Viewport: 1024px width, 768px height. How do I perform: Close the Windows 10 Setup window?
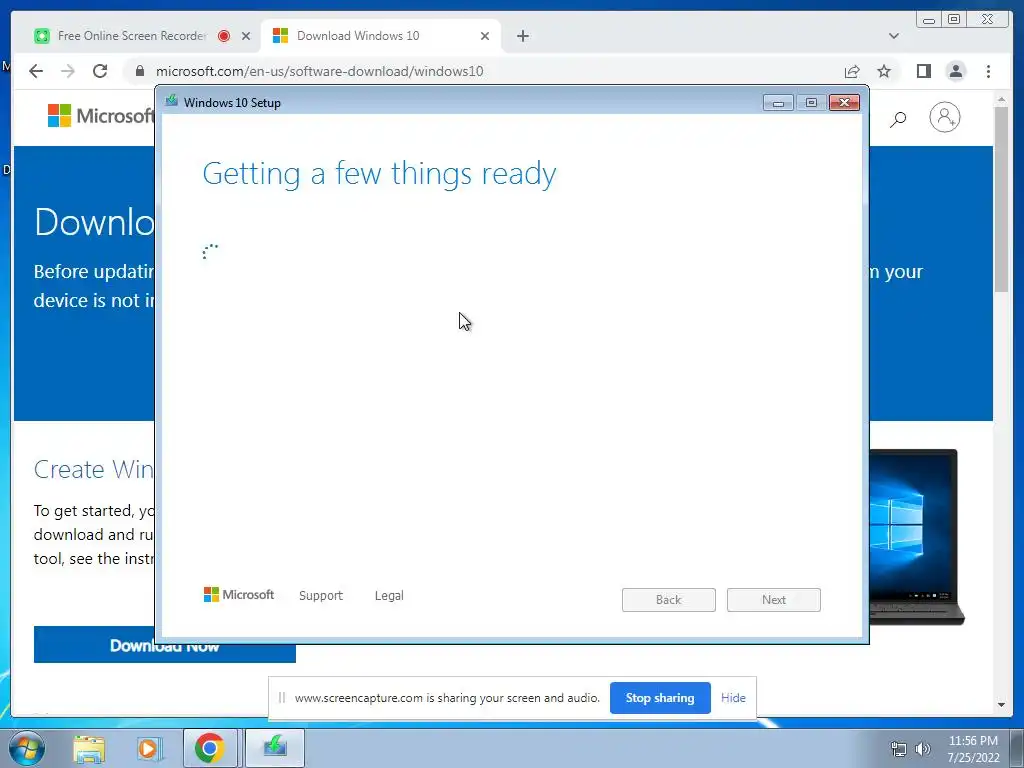(x=844, y=103)
